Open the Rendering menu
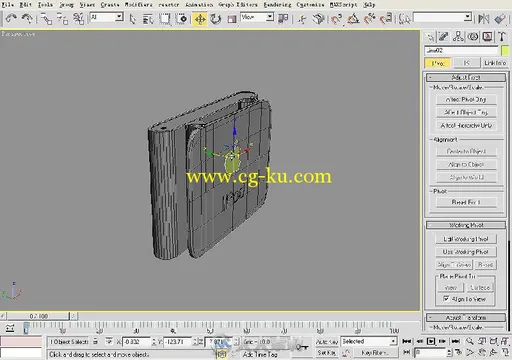The width and height of the screenshot is (512, 360). (277, 5)
